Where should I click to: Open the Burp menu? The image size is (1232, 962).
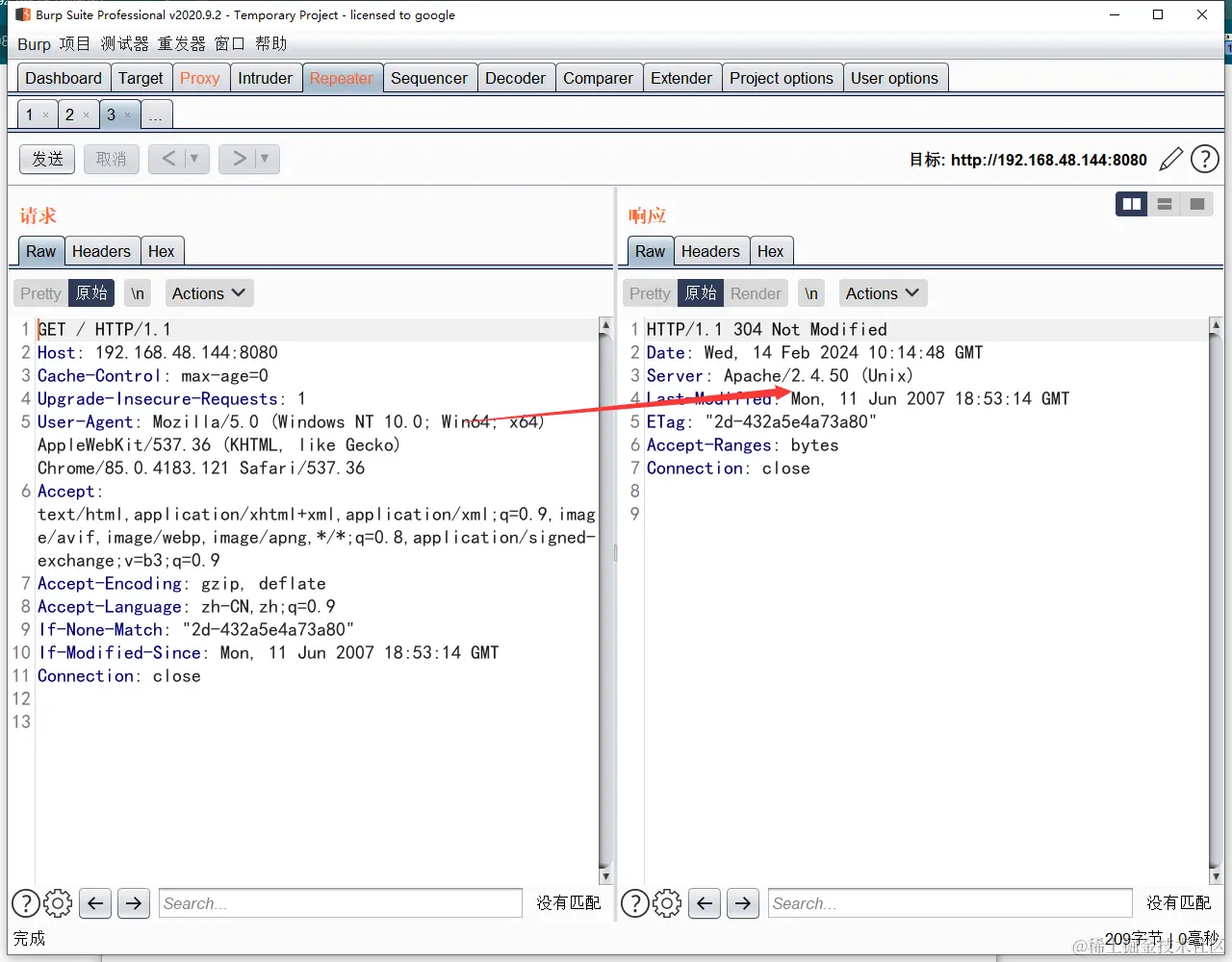coord(34,44)
